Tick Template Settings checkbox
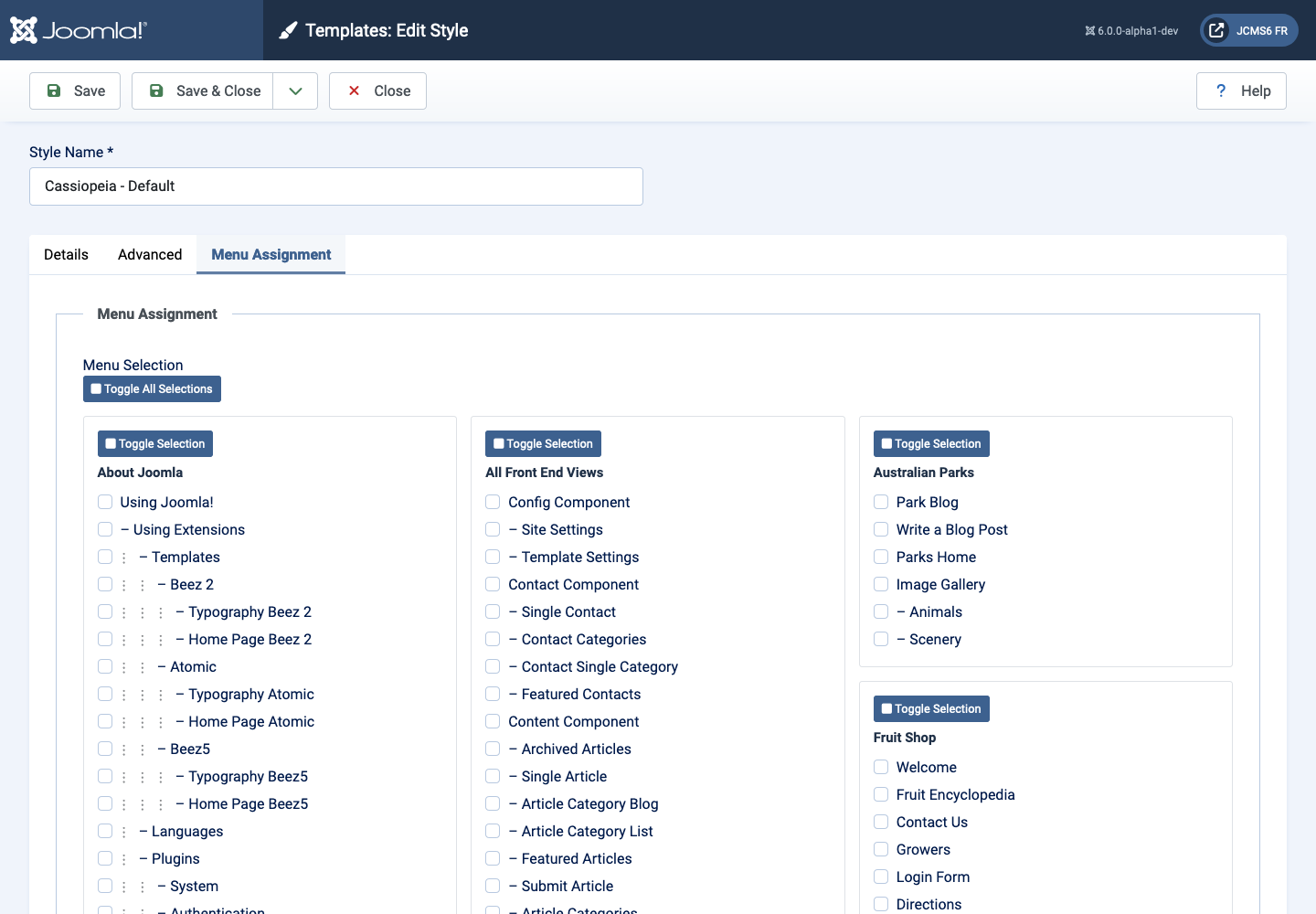1316x914 pixels. tap(493, 557)
